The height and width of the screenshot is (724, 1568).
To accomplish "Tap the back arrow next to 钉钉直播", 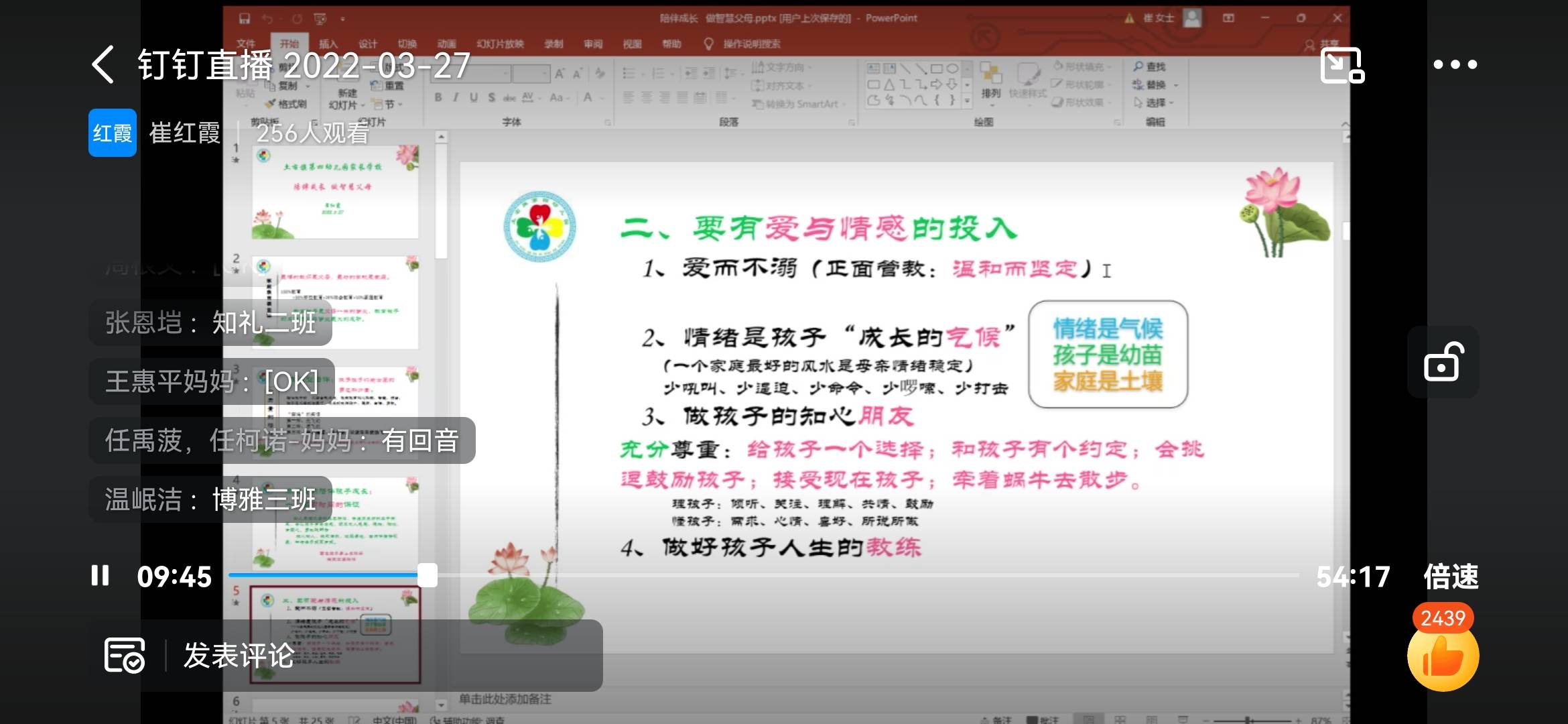I will [x=102, y=66].
